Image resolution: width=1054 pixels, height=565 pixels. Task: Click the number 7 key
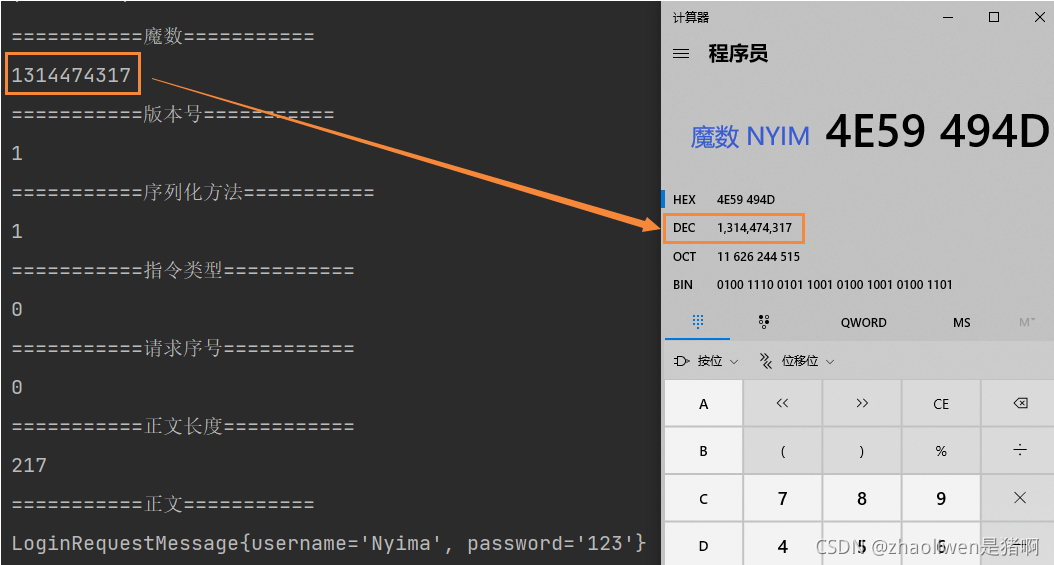[x=782, y=498]
